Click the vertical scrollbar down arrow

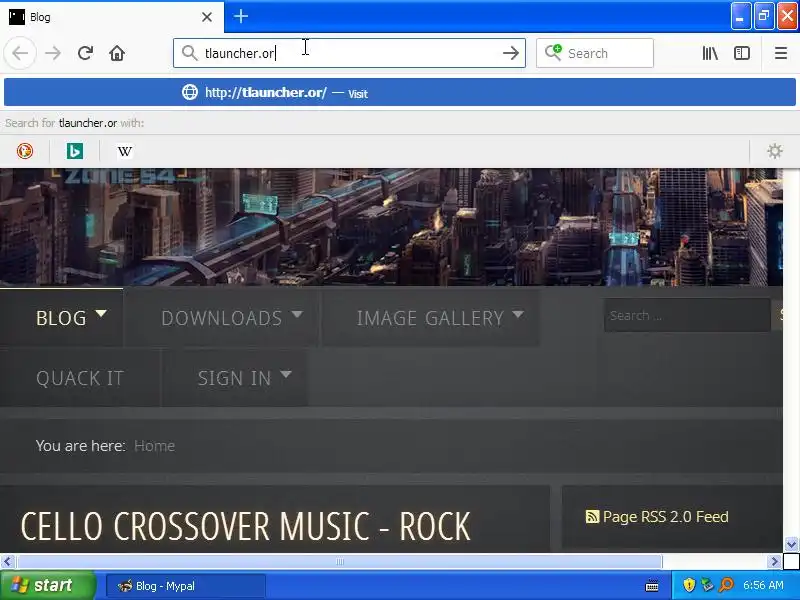pos(791,544)
